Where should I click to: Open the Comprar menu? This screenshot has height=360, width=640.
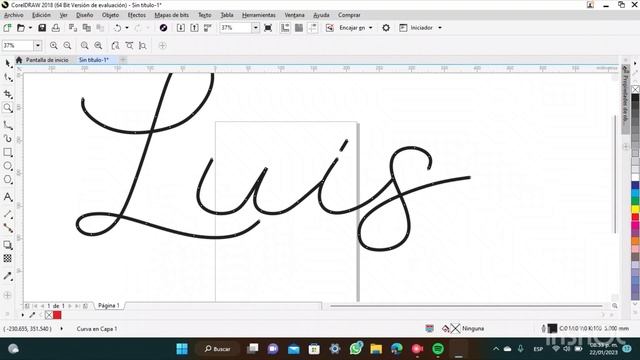(349, 15)
